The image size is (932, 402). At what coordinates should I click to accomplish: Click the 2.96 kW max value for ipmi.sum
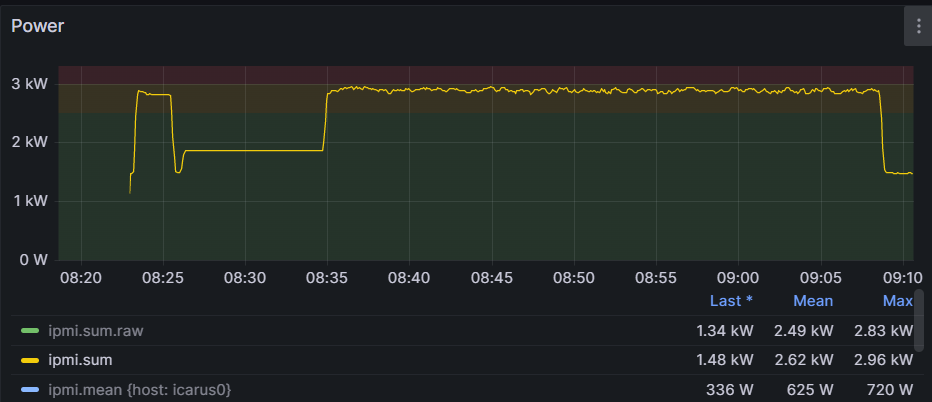(x=883, y=360)
